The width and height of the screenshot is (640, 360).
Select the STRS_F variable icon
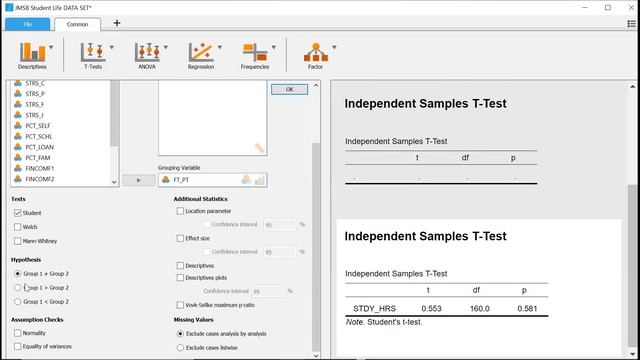click(x=18, y=104)
